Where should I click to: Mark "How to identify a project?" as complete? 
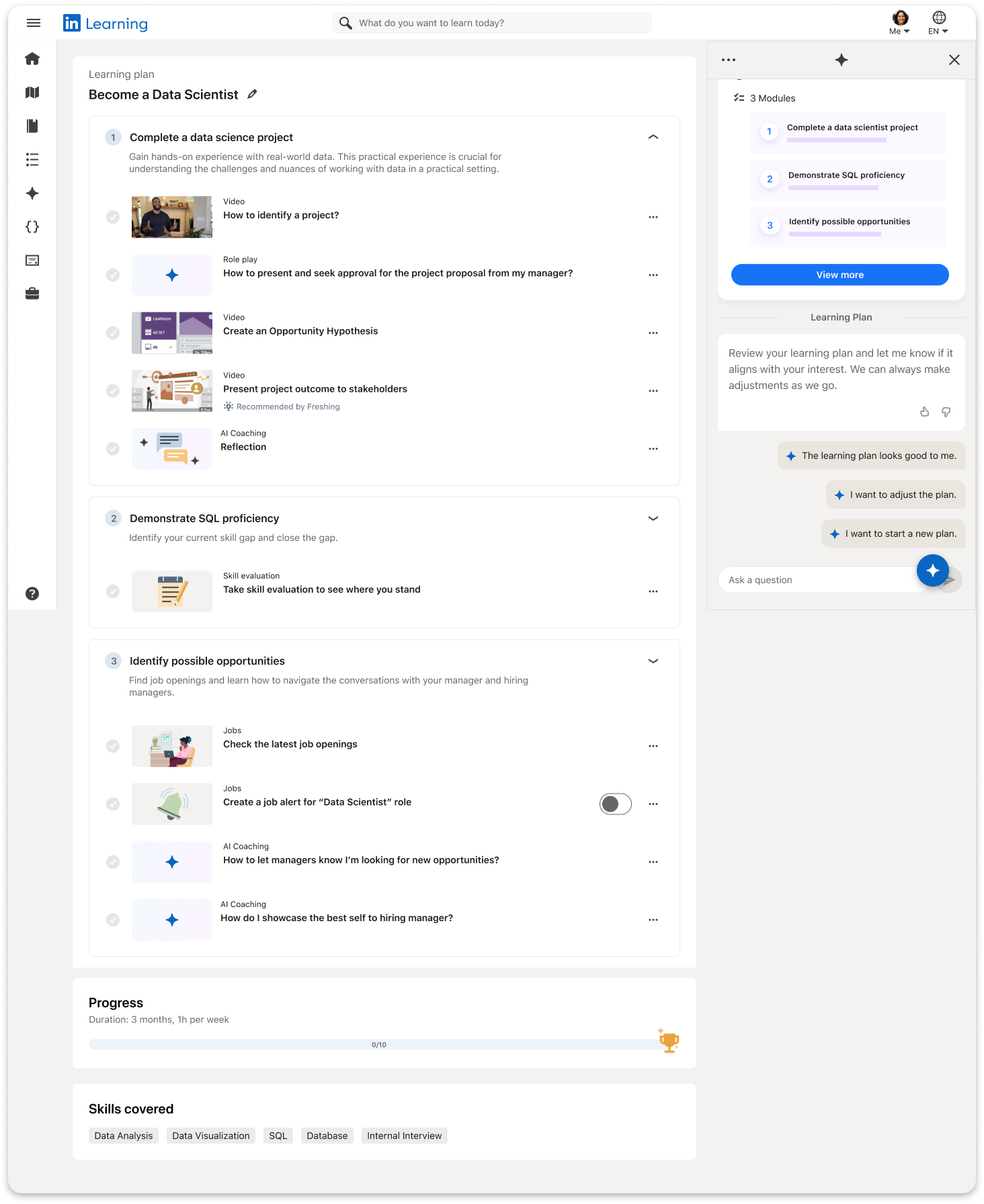coord(113,217)
